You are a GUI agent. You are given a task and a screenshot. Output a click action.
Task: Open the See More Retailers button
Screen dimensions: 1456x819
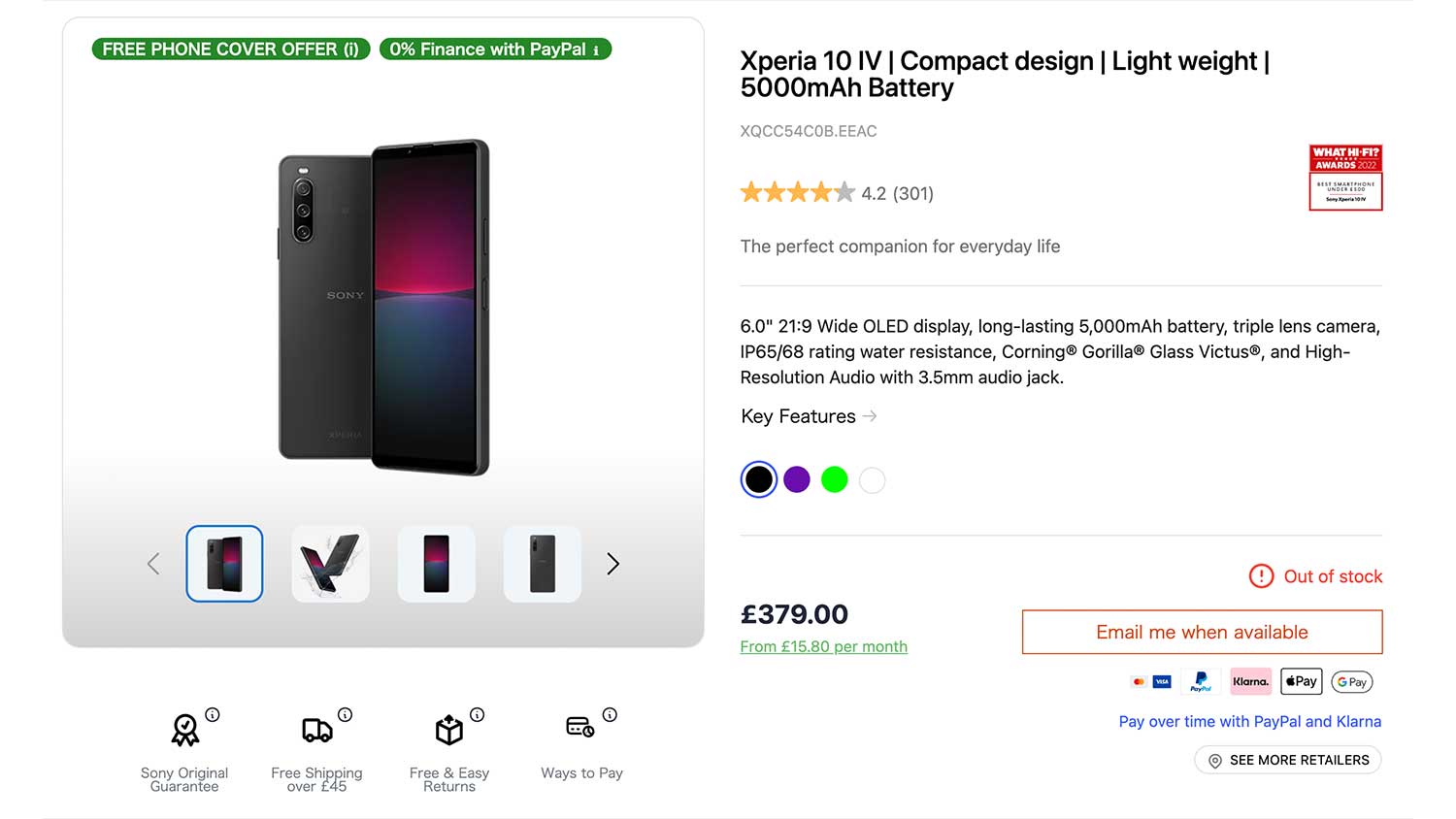pyautogui.click(x=1288, y=760)
